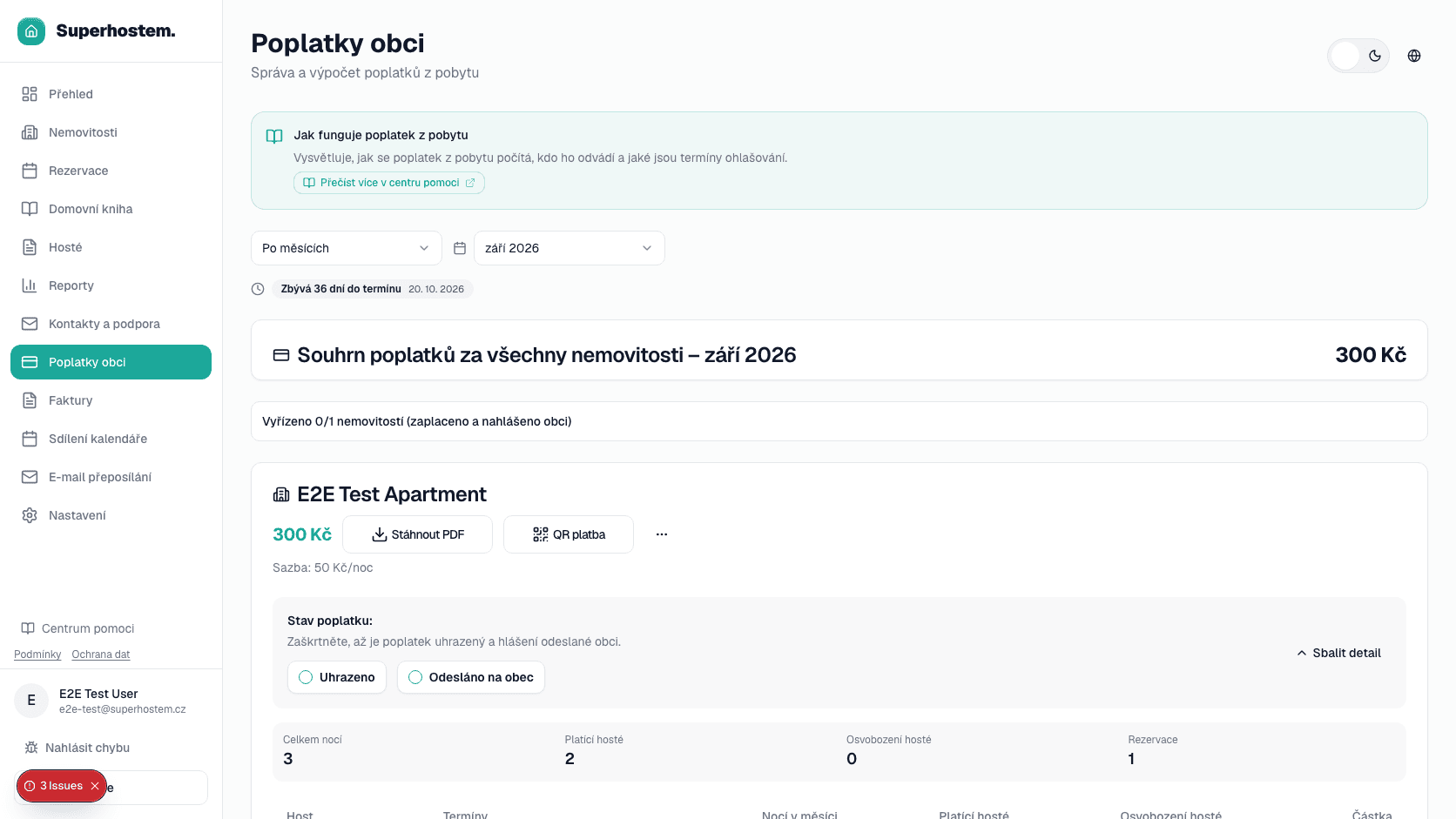
Task: Open the září 2026 month dropdown
Action: (x=570, y=248)
